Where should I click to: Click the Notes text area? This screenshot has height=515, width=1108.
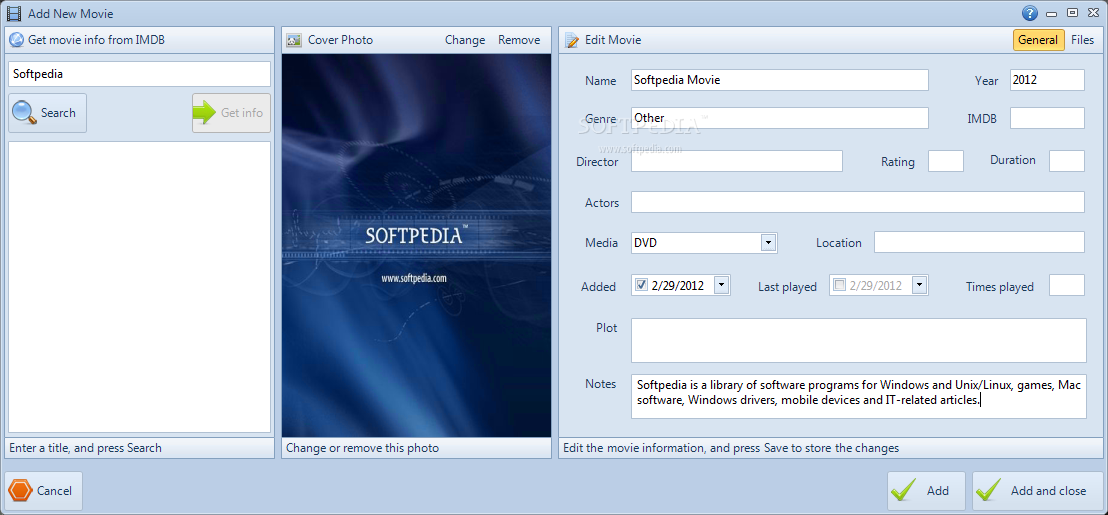(x=859, y=396)
